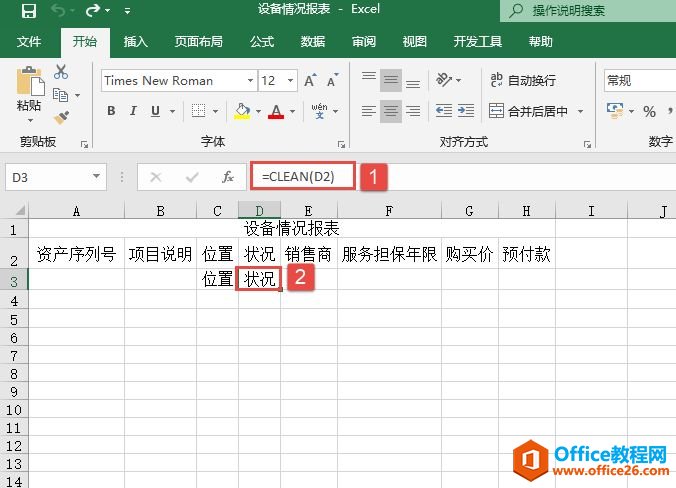Image resolution: width=676 pixels, height=488 pixels.
Task: Open the Customize Quick Access Toolbar arrow
Action: click(127, 11)
